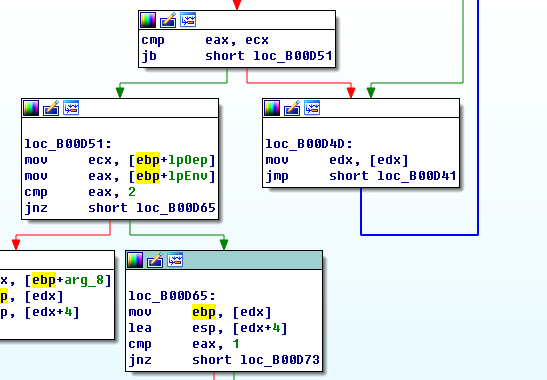547x380 pixels.
Task: Click color icon on loc_B00D65 node
Action: tap(135, 260)
